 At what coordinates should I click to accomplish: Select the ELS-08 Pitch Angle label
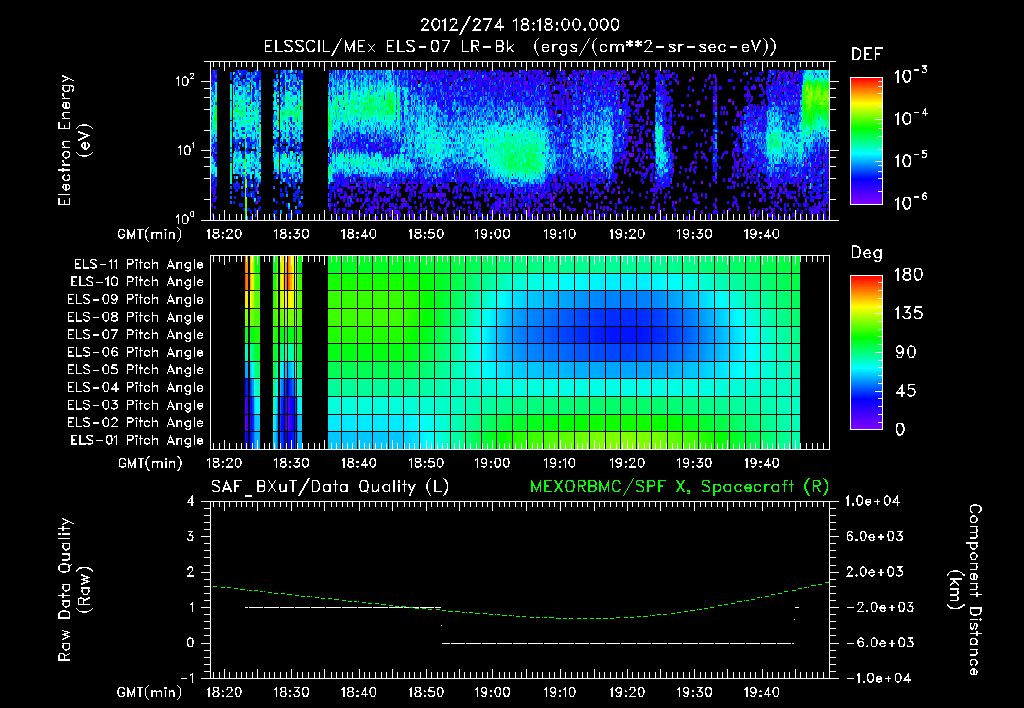136,317
